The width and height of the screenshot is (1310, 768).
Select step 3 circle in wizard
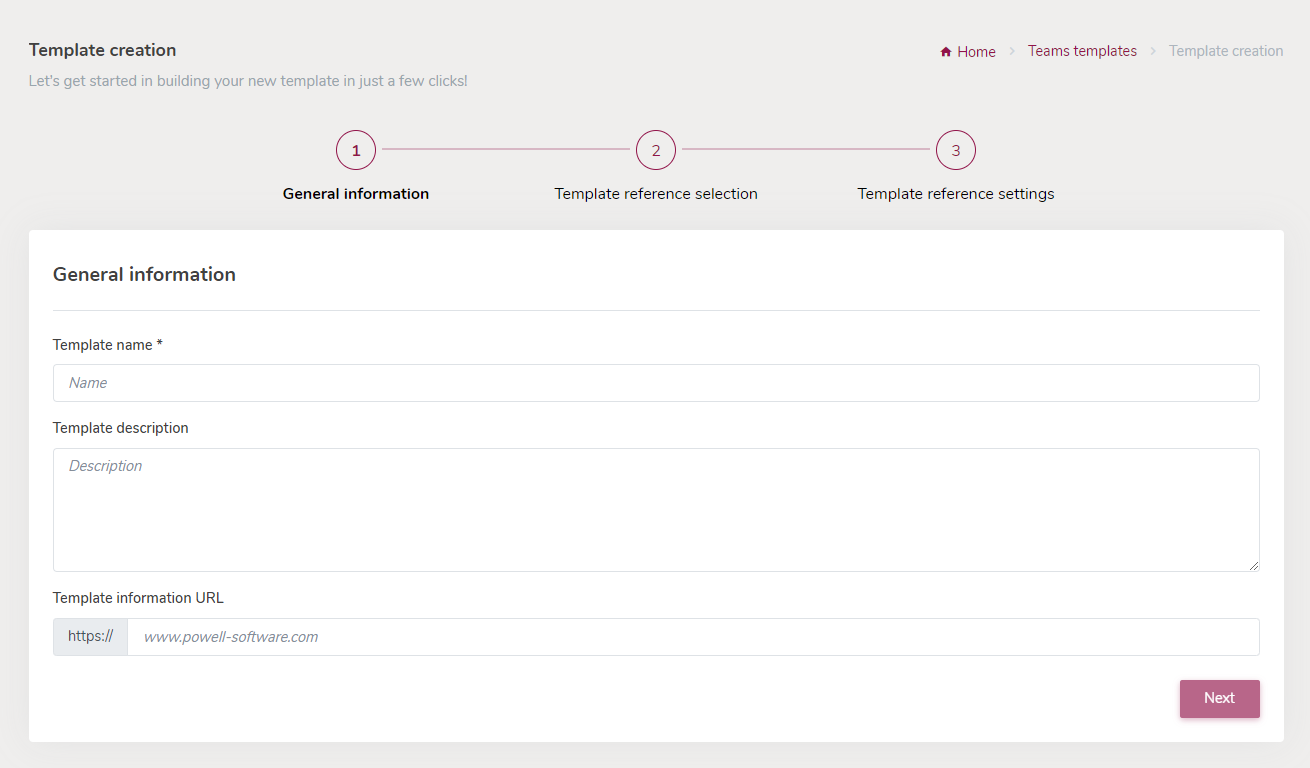(956, 150)
